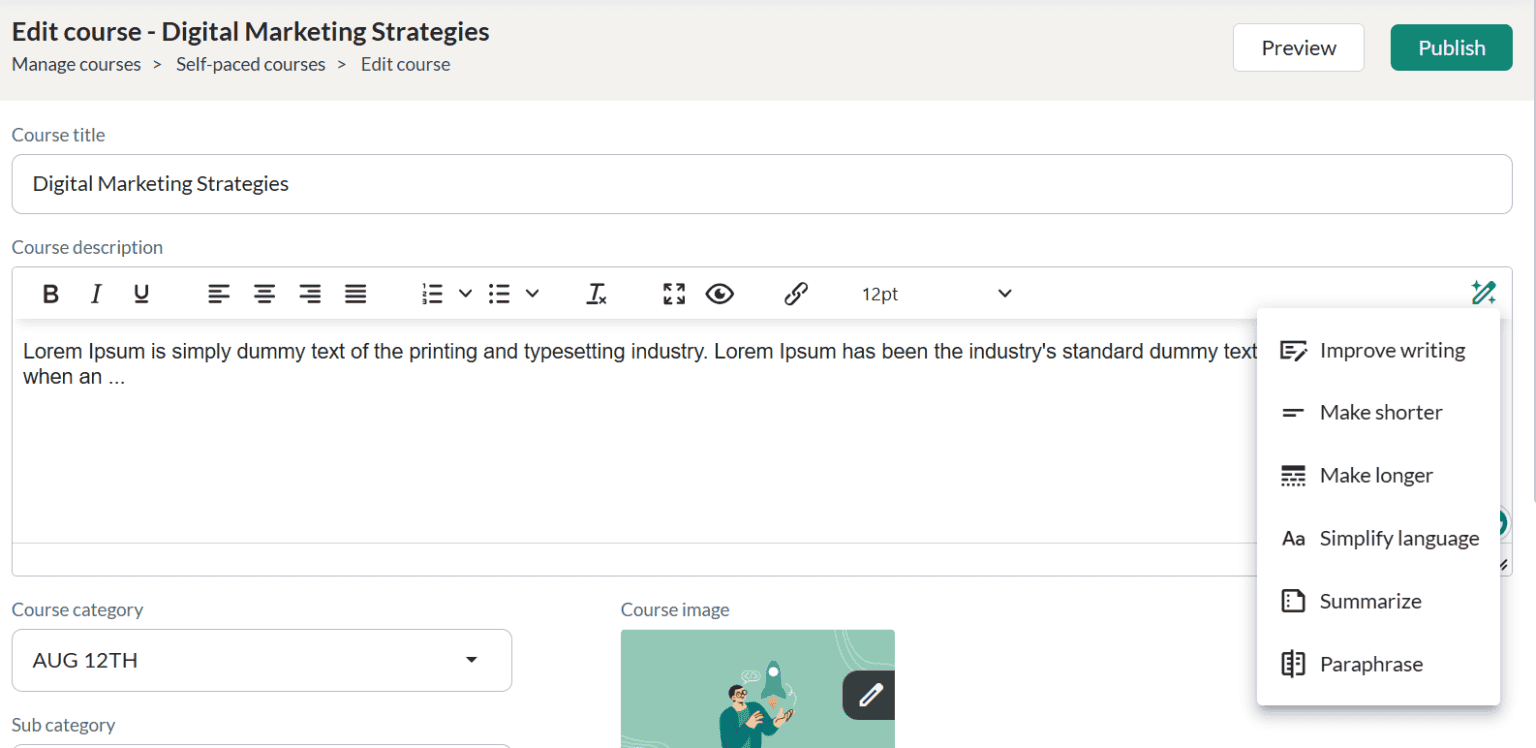Viewport: 1536px width, 748px height.
Task: Choose Summarize in the AI options menu
Action: click(x=1371, y=601)
